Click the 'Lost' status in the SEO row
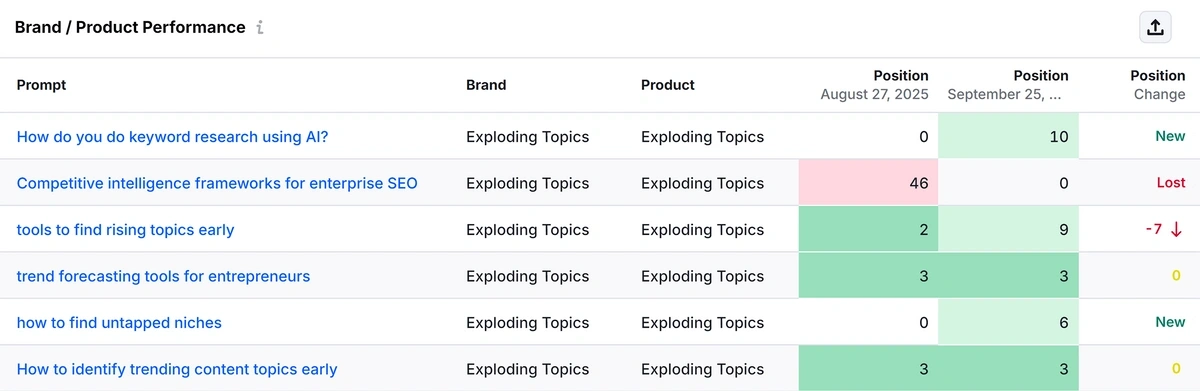The image size is (1200, 391). click(x=1171, y=183)
